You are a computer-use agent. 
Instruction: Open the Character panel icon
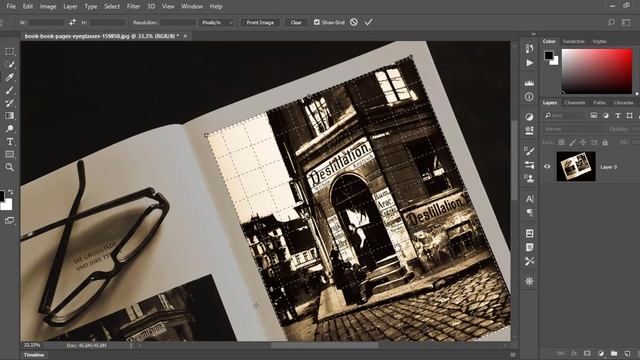click(x=529, y=199)
